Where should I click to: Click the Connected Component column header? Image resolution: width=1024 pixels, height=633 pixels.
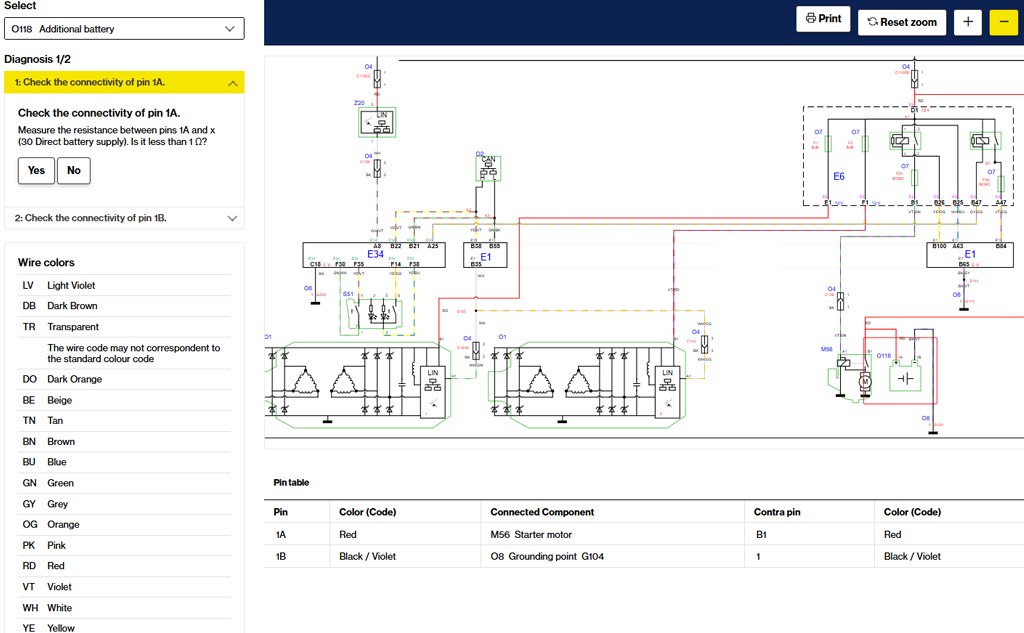542,512
